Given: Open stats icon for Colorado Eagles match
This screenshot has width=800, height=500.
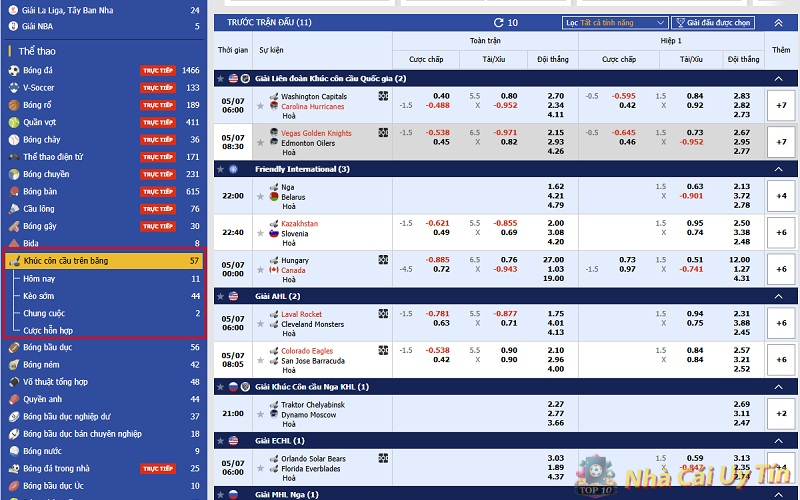Looking at the screenshot, I should 383,351.
